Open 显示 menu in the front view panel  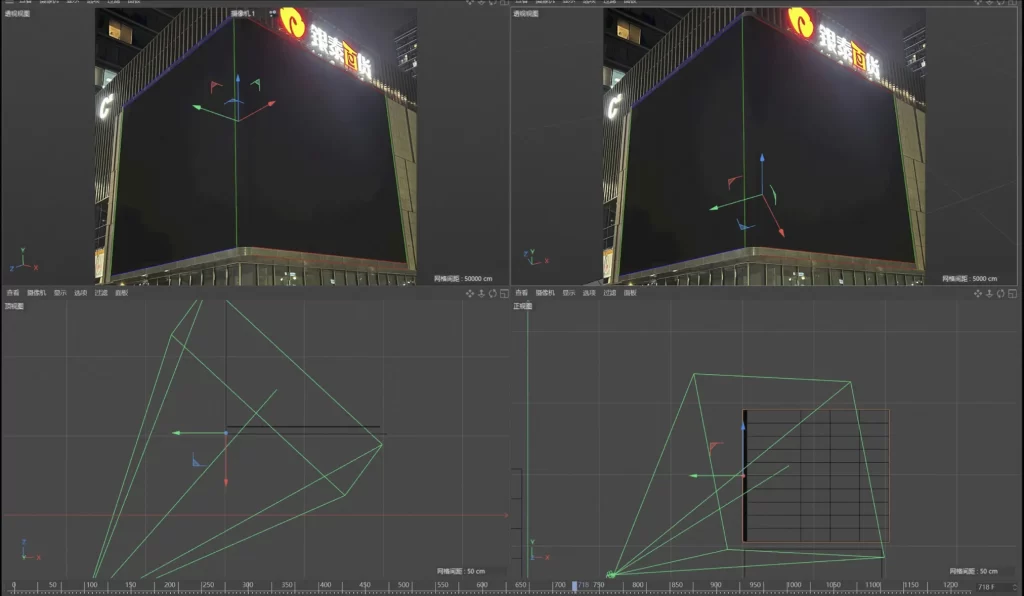pos(569,293)
